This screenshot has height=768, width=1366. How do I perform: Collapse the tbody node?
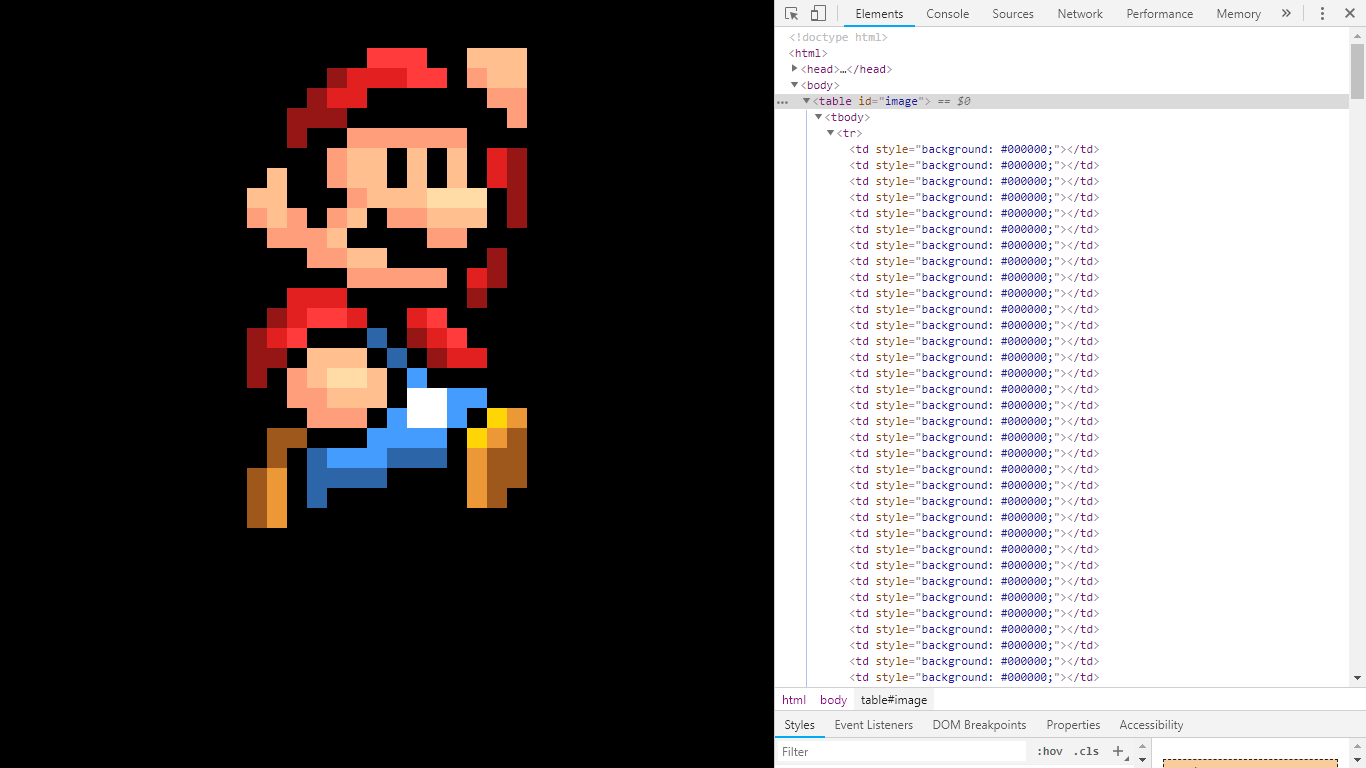819,117
